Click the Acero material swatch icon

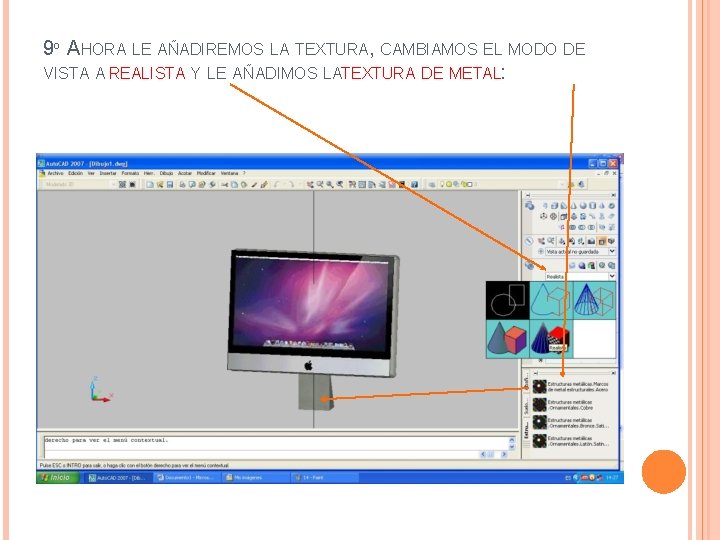pos(540,387)
